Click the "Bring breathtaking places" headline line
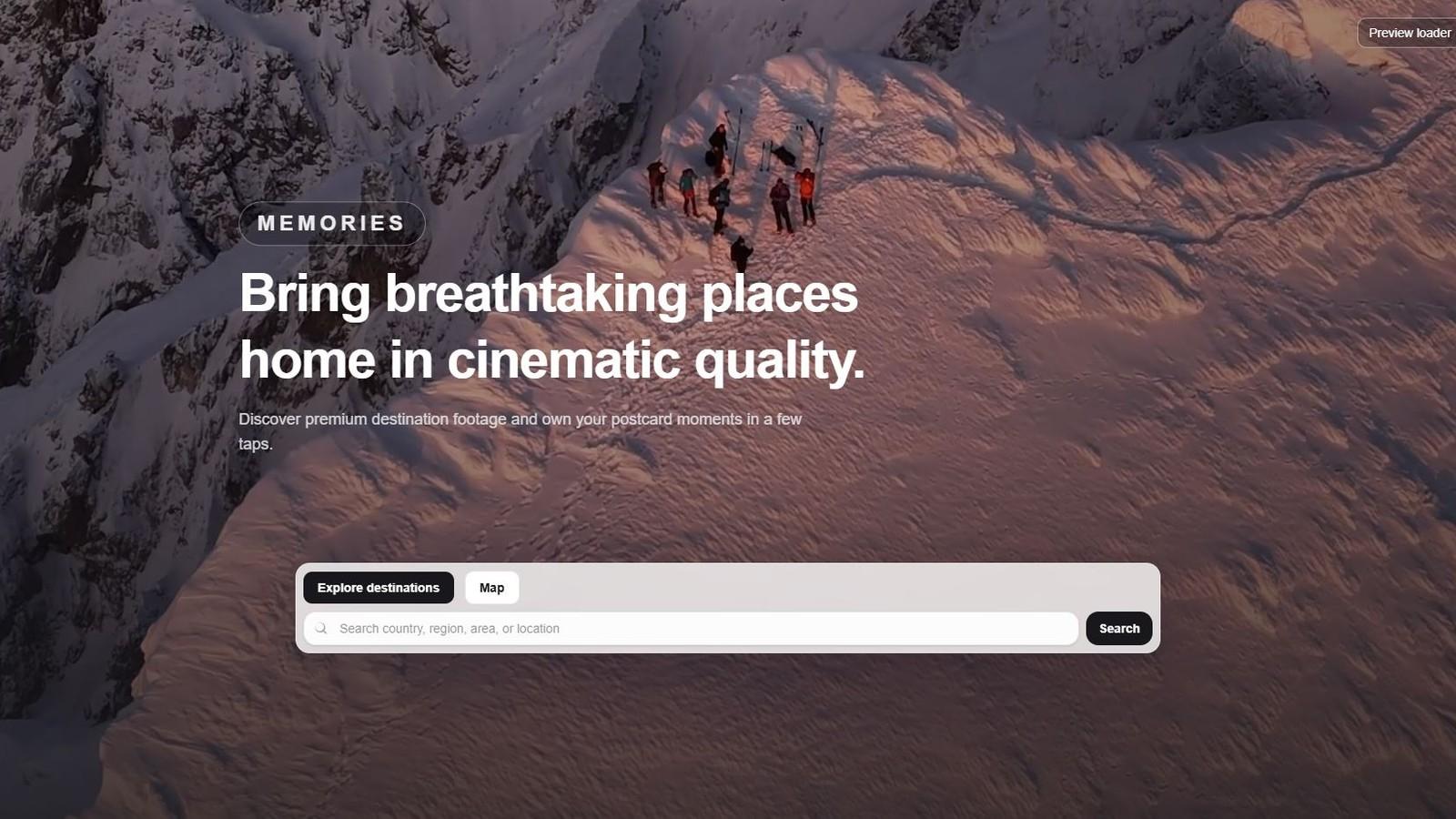 click(x=548, y=294)
